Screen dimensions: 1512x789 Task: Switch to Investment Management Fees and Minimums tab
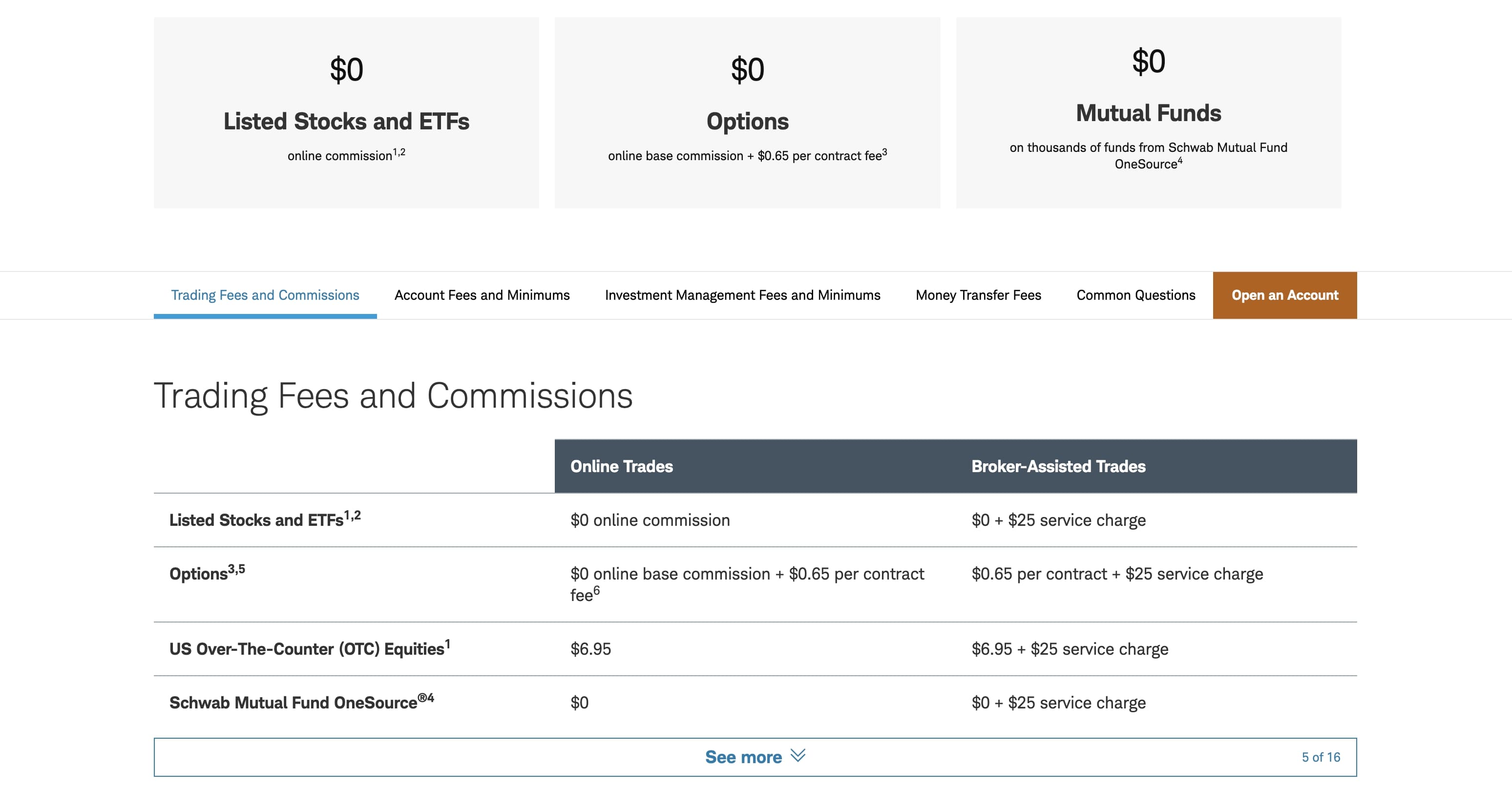(x=742, y=295)
